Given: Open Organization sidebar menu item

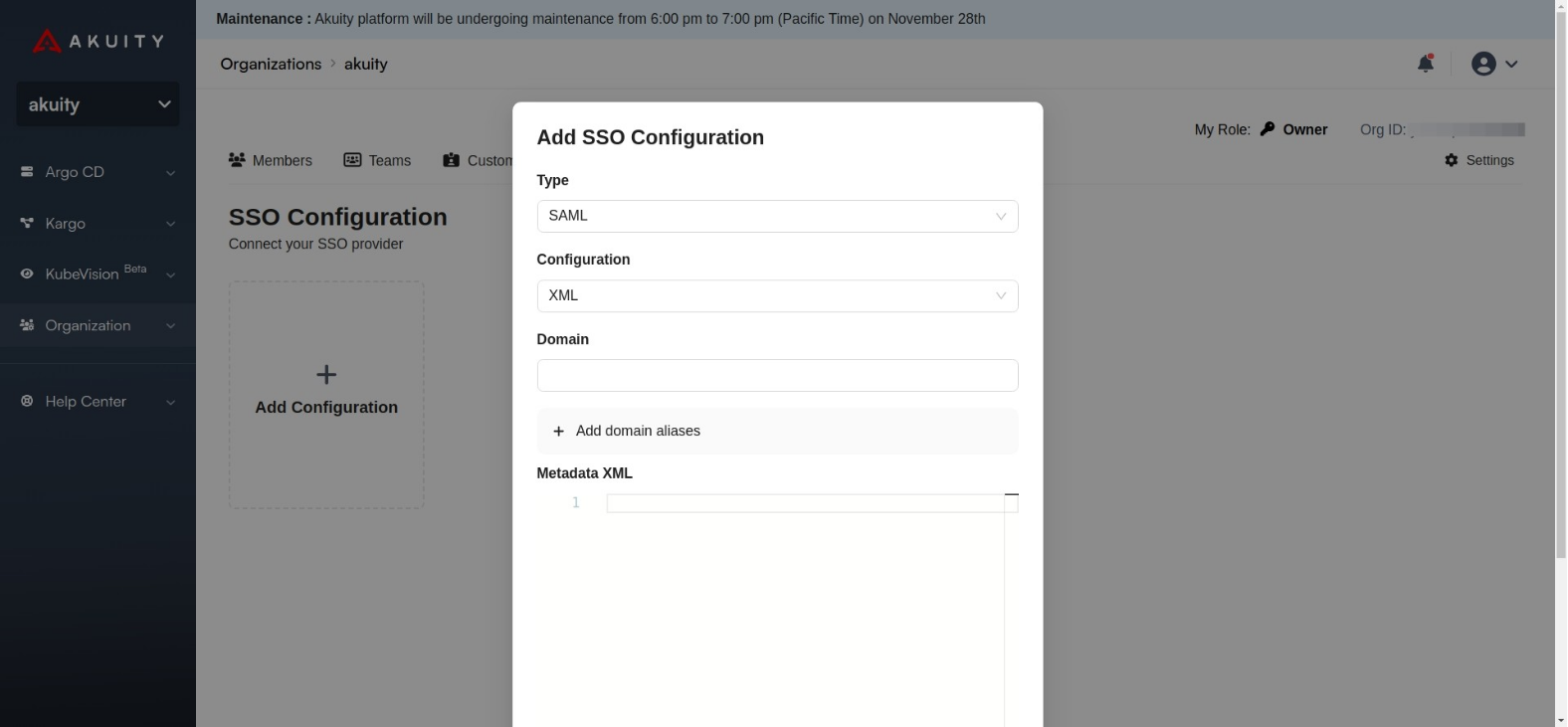Looking at the screenshot, I should click(x=98, y=325).
